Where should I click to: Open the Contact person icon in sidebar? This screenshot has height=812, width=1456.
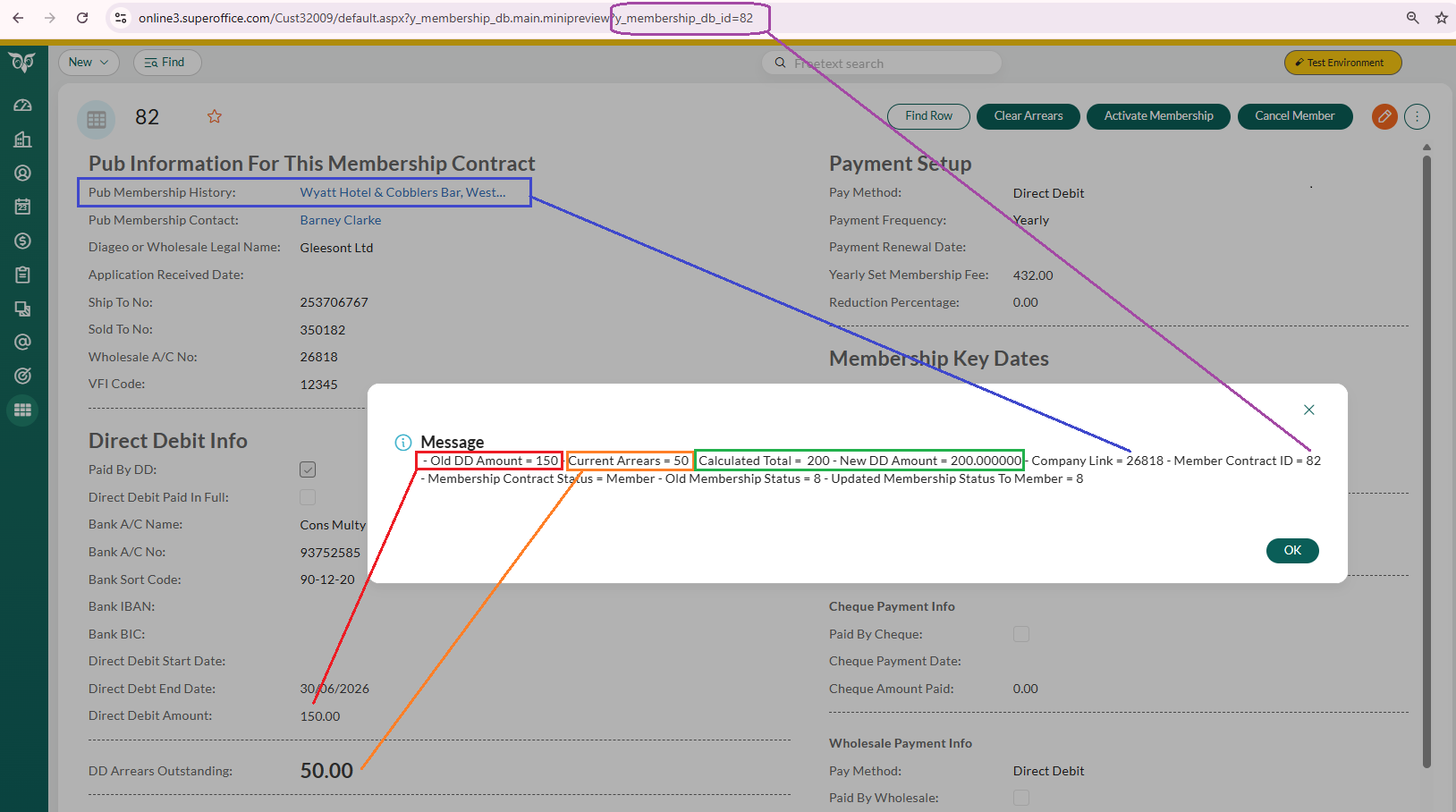click(23, 173)
